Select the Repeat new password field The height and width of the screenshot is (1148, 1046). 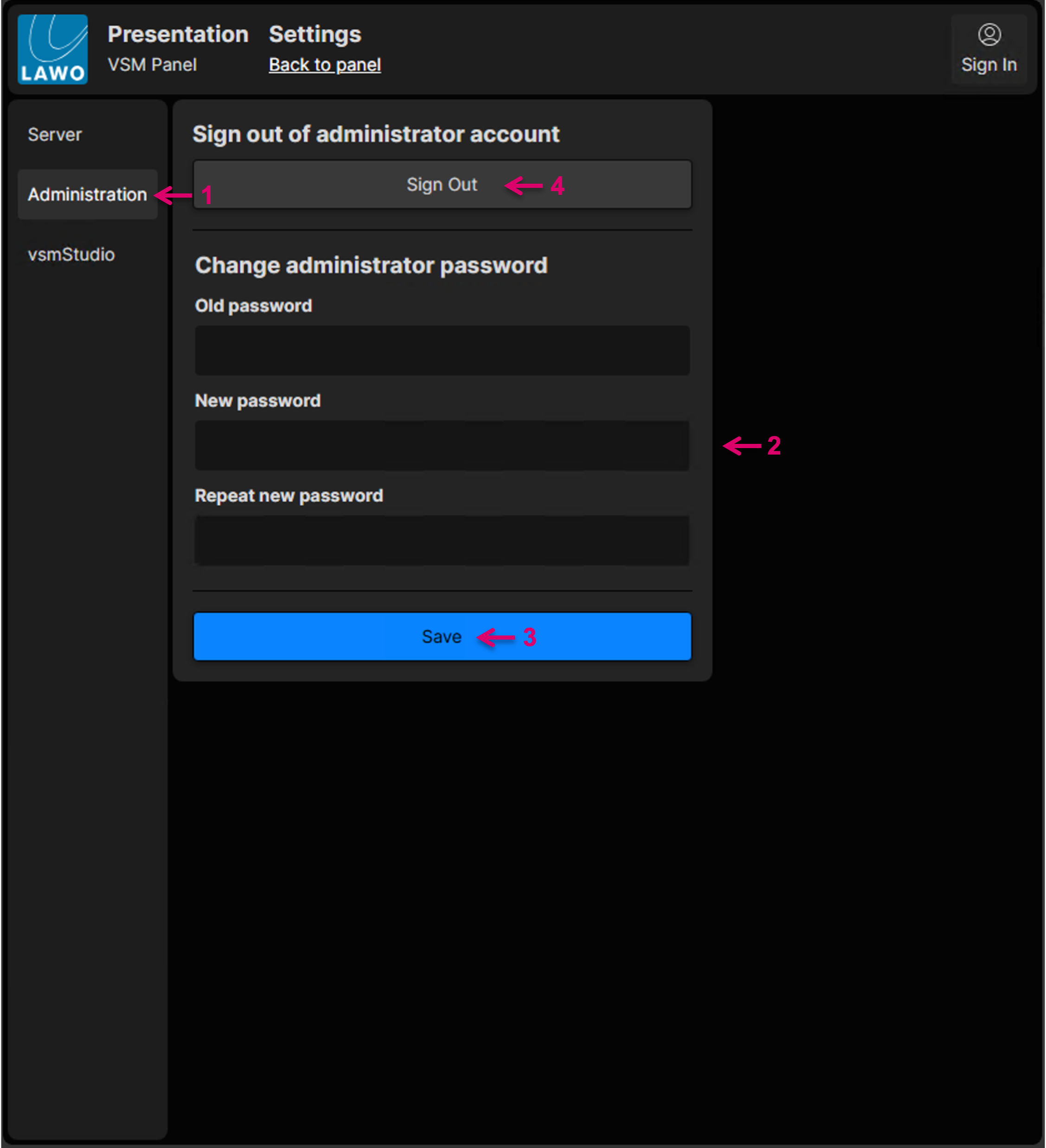pos(442,540)
